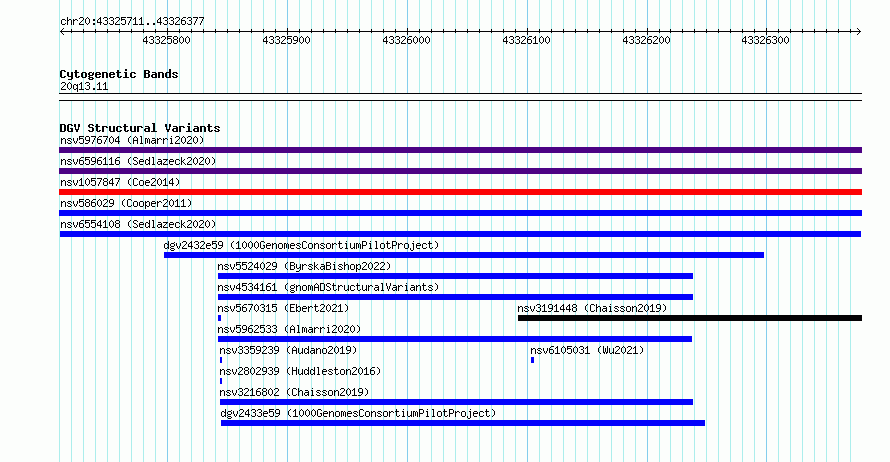Viewport: 890px width, 462px height.
Task: Click the 43326000 ruler position
Action: point(406,40)
